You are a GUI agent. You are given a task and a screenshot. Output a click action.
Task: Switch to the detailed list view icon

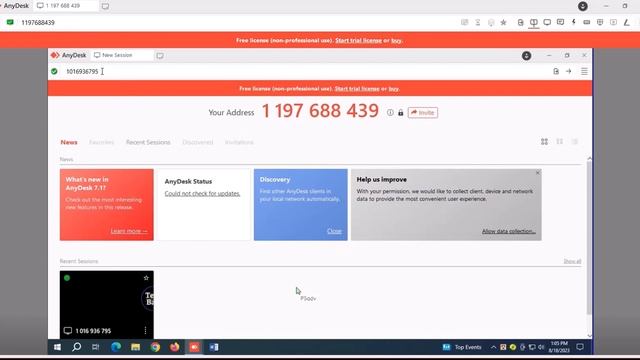tap(575, 142)
